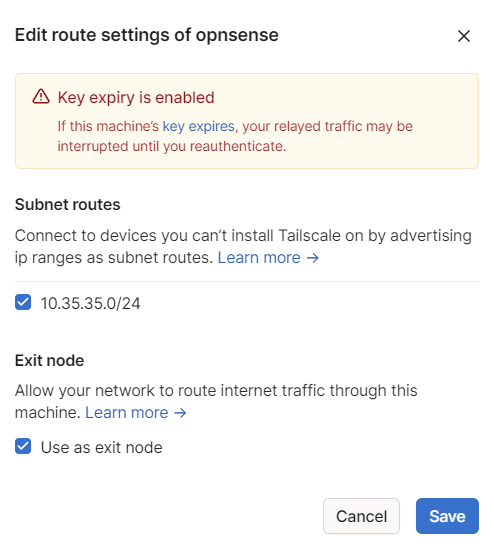
Task: Uncheck the 10.35.35.0/24 subnet route checkbox
Action: tap(23, 302)
